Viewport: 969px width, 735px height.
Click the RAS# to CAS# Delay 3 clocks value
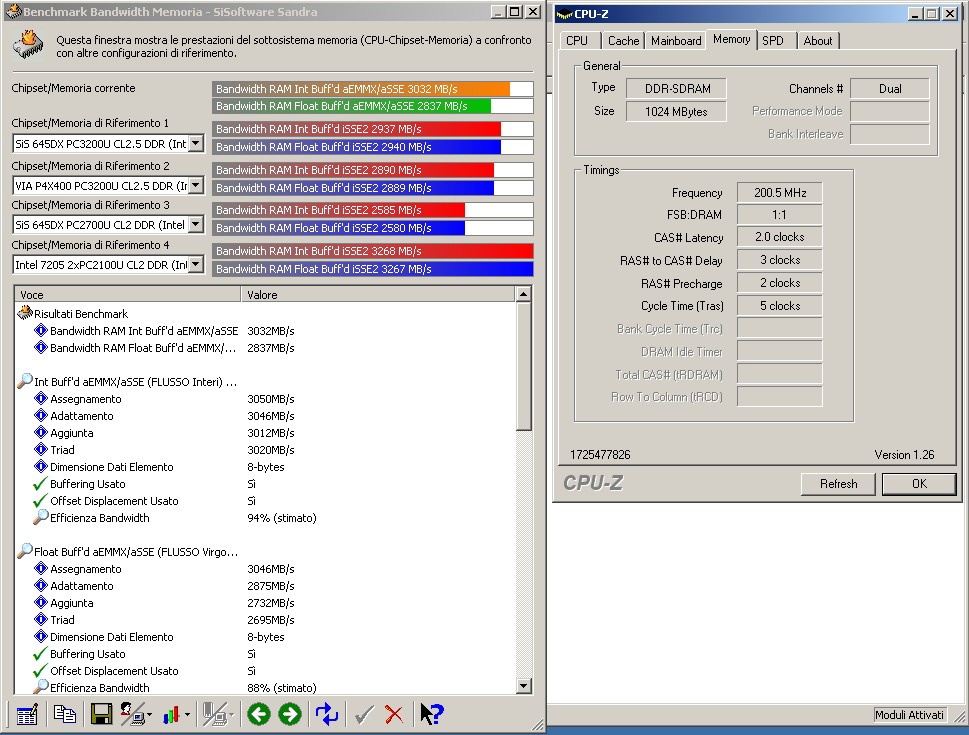[779, 260]
